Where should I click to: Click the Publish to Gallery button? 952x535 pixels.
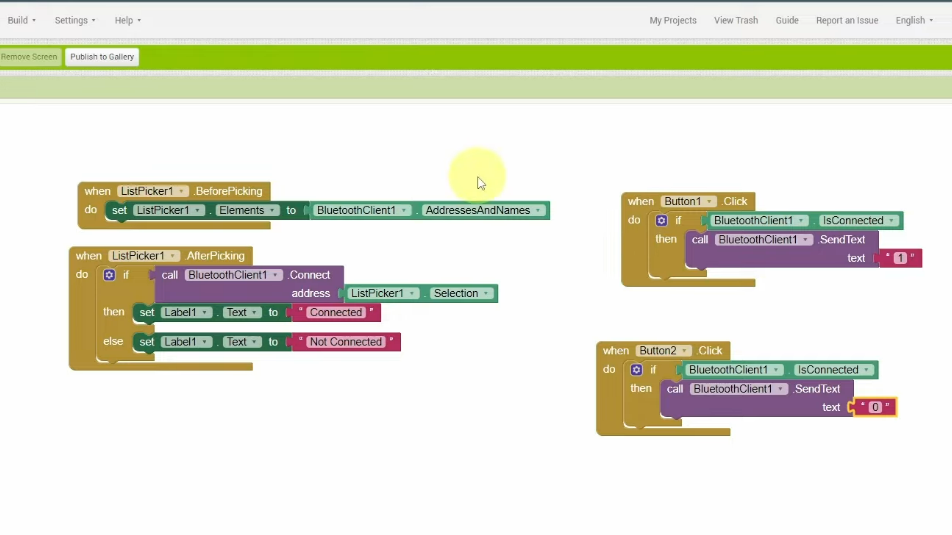[x=102, y=57]
